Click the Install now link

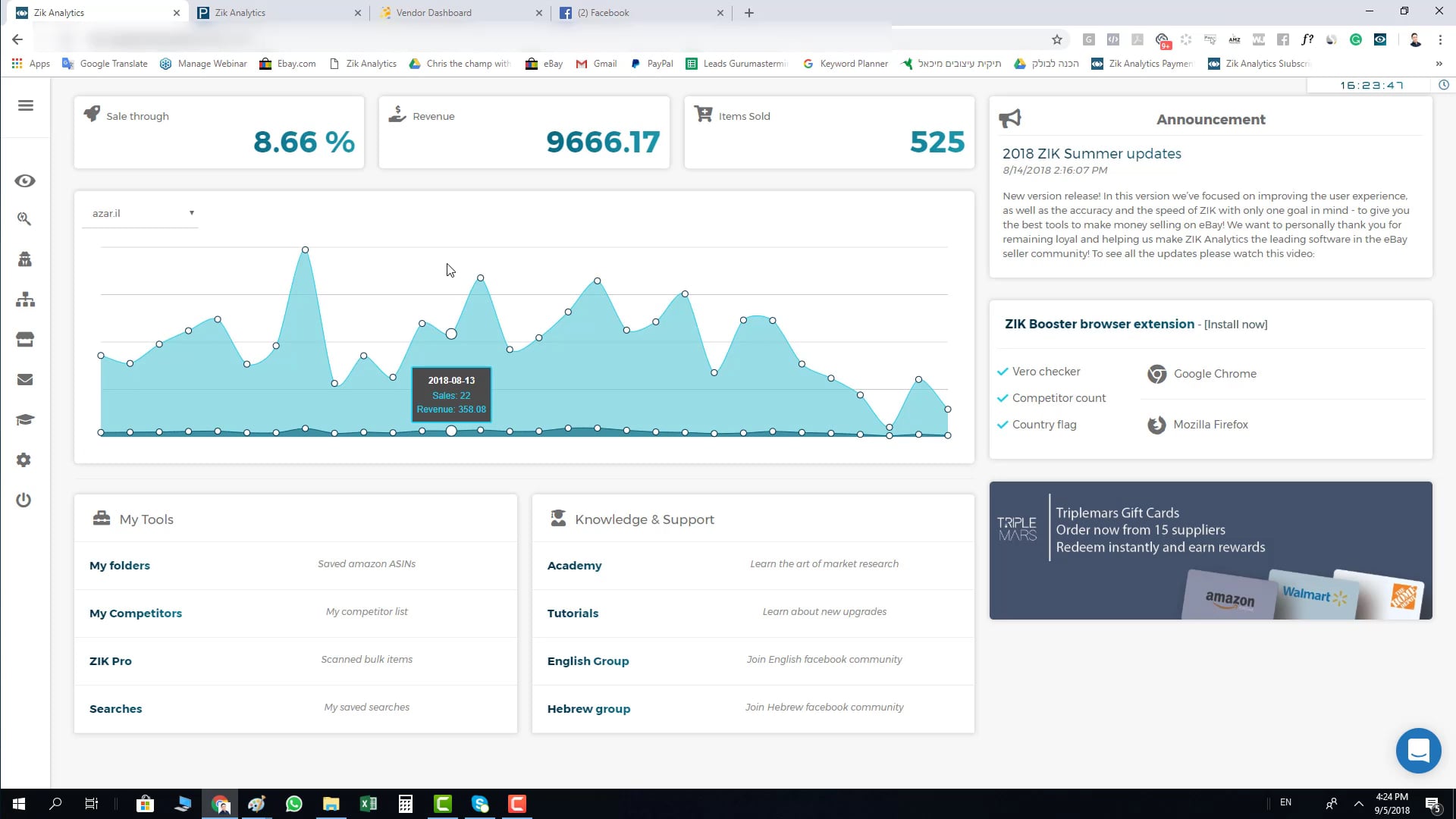1236,325
